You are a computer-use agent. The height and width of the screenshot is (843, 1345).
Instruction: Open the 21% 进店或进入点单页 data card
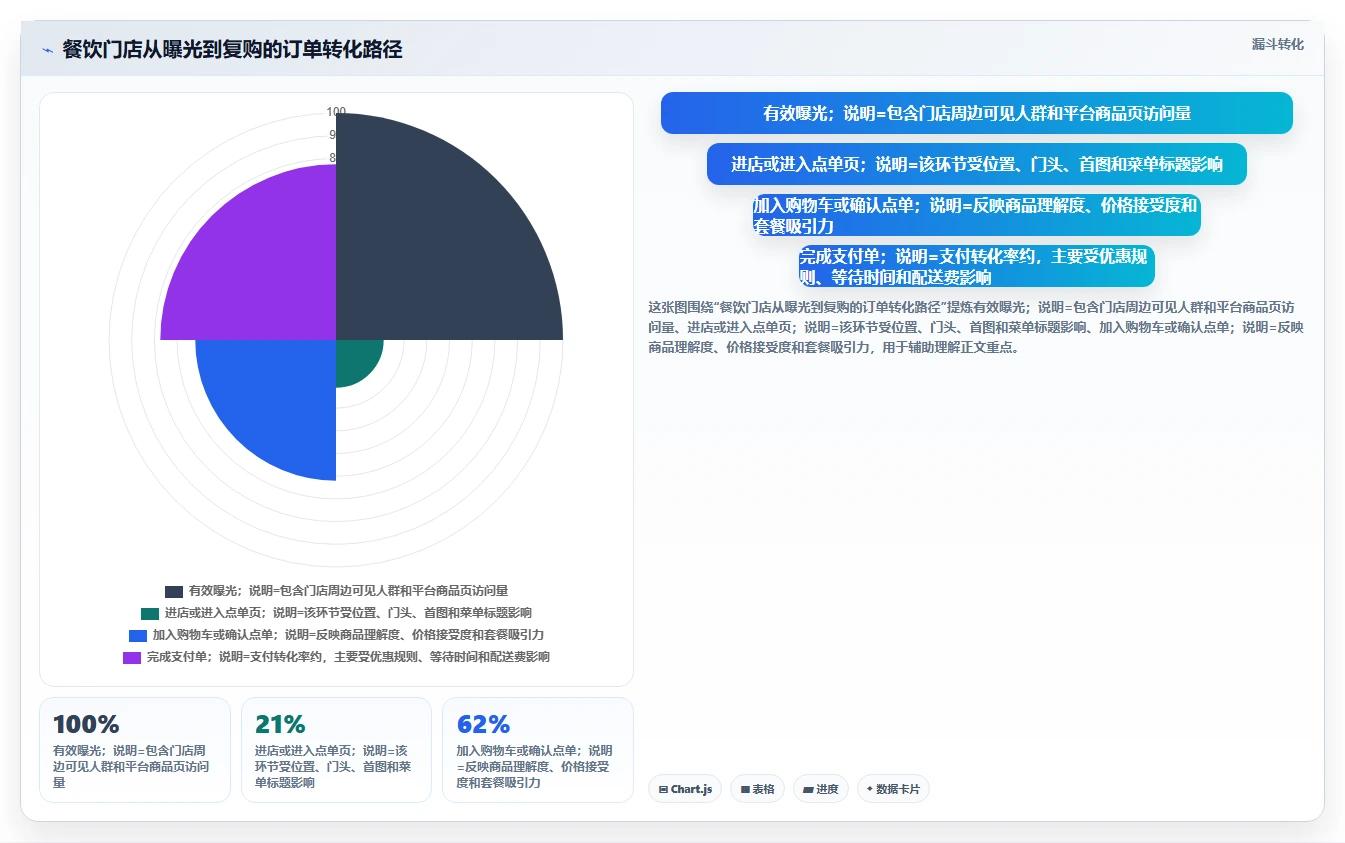click(336, 750)
